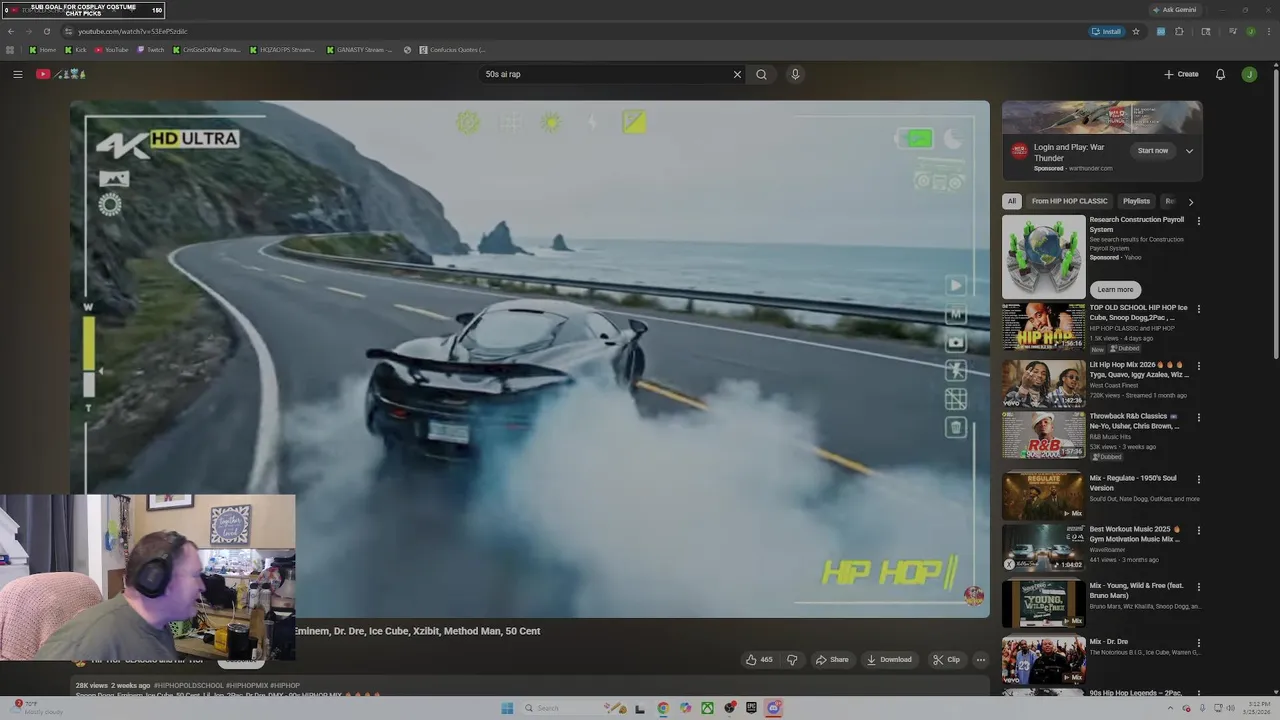The image size is (1280, 720).
Task: Run search with the magnifier button
Action: click(x=761, y=74)
